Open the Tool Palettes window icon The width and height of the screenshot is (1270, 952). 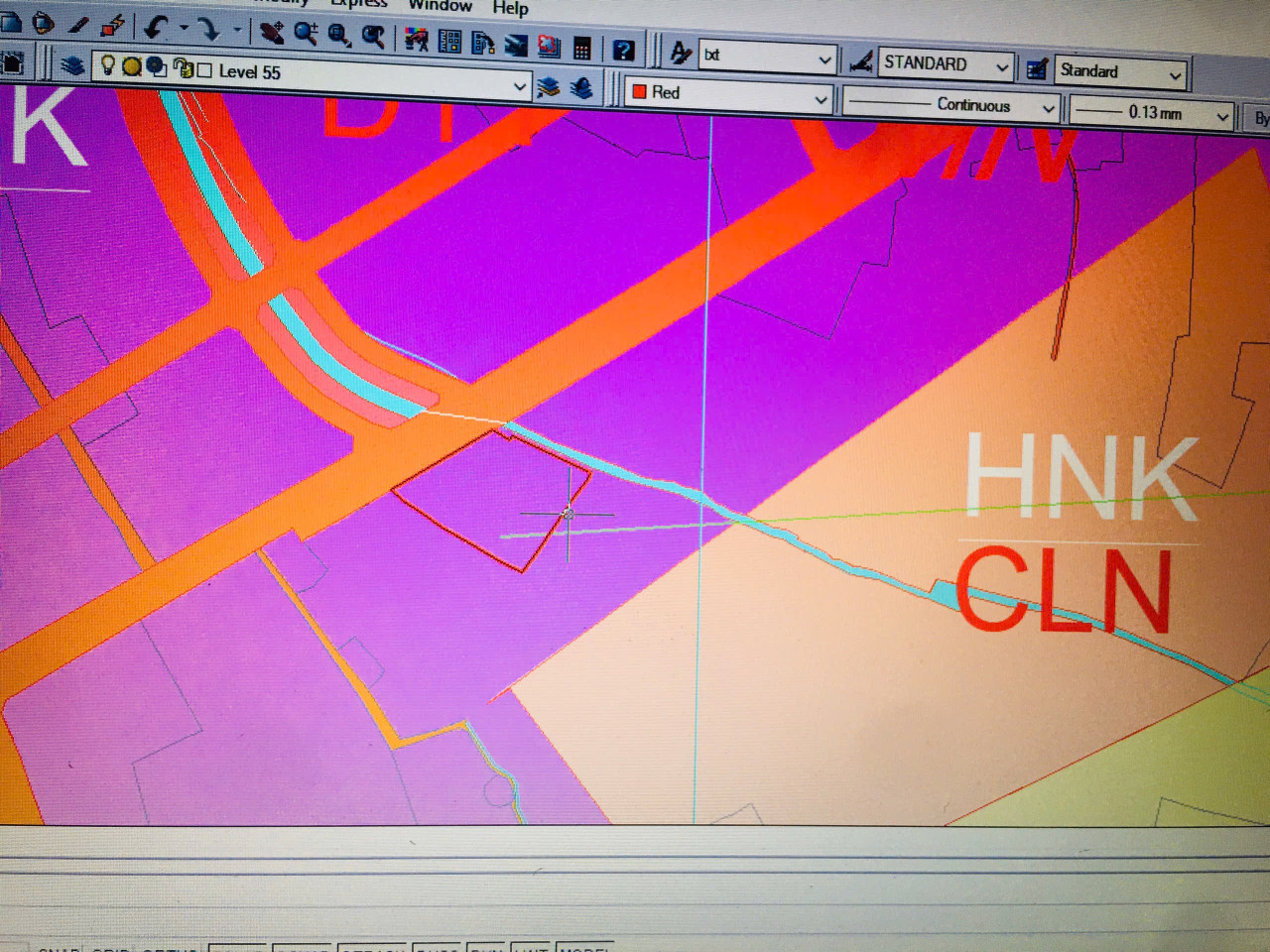tap(483, 43)
